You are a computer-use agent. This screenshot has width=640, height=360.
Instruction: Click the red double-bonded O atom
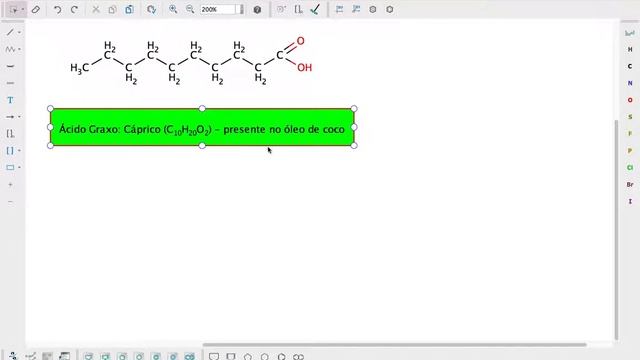300,41
